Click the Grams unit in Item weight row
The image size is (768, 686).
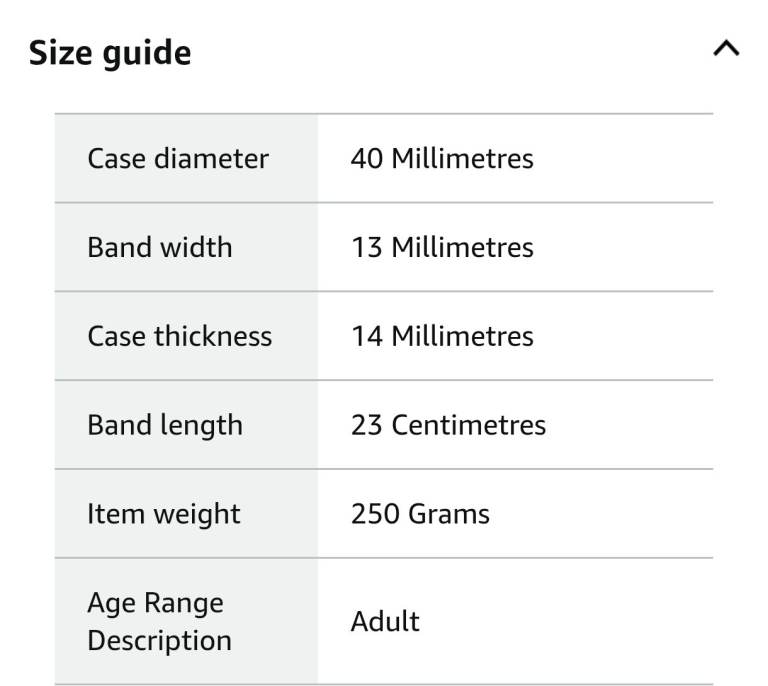click(448, 514)
